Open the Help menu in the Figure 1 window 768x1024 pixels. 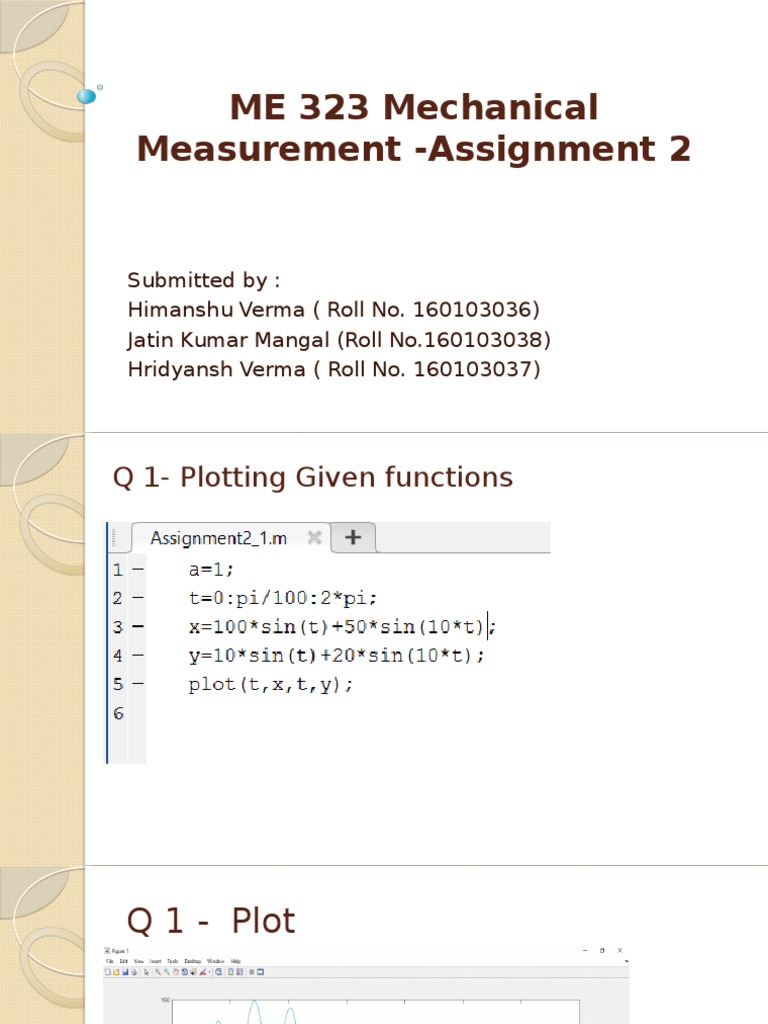pyautogui.click(x=236, y=961)
